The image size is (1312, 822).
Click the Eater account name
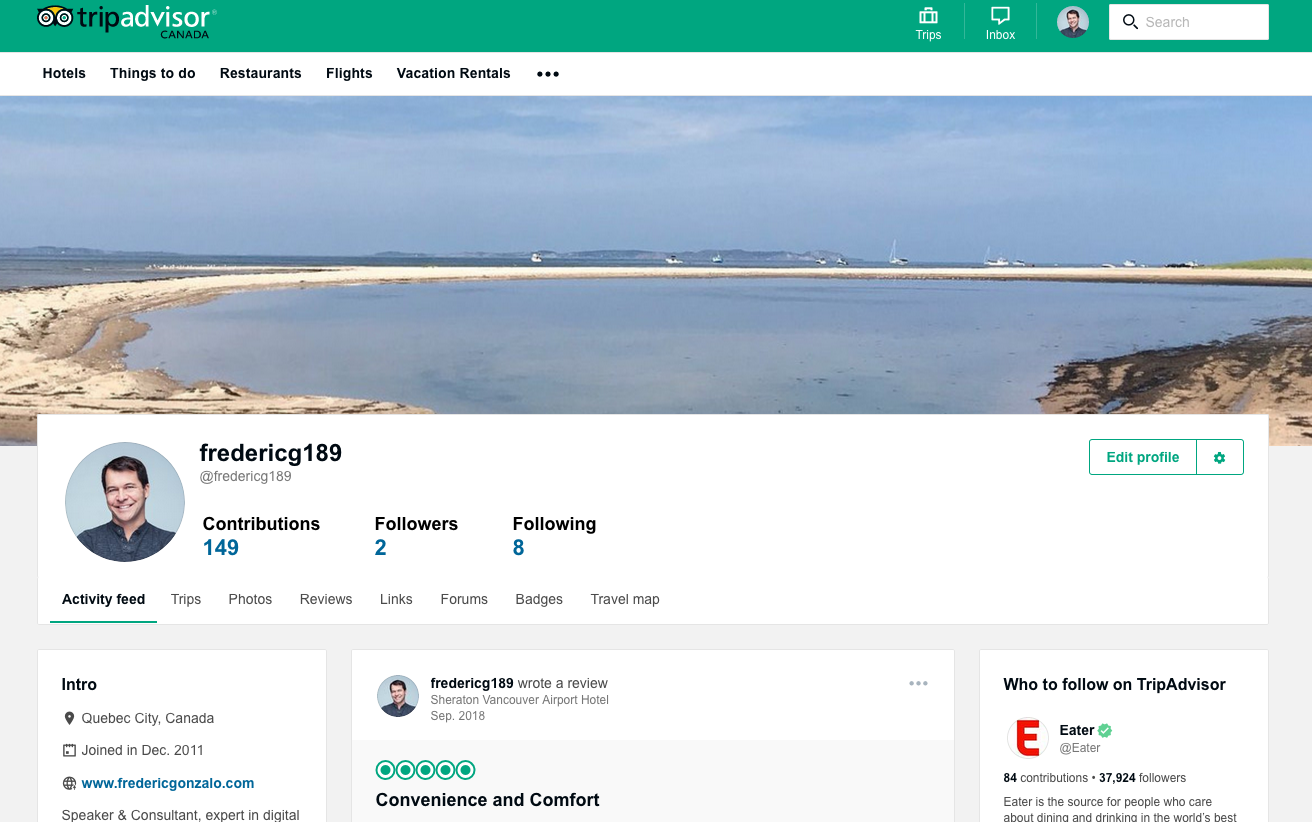1077,730
